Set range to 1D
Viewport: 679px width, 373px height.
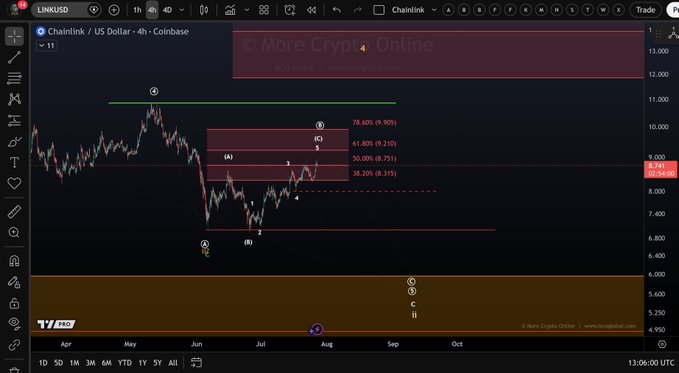click(x=43, y=363)
